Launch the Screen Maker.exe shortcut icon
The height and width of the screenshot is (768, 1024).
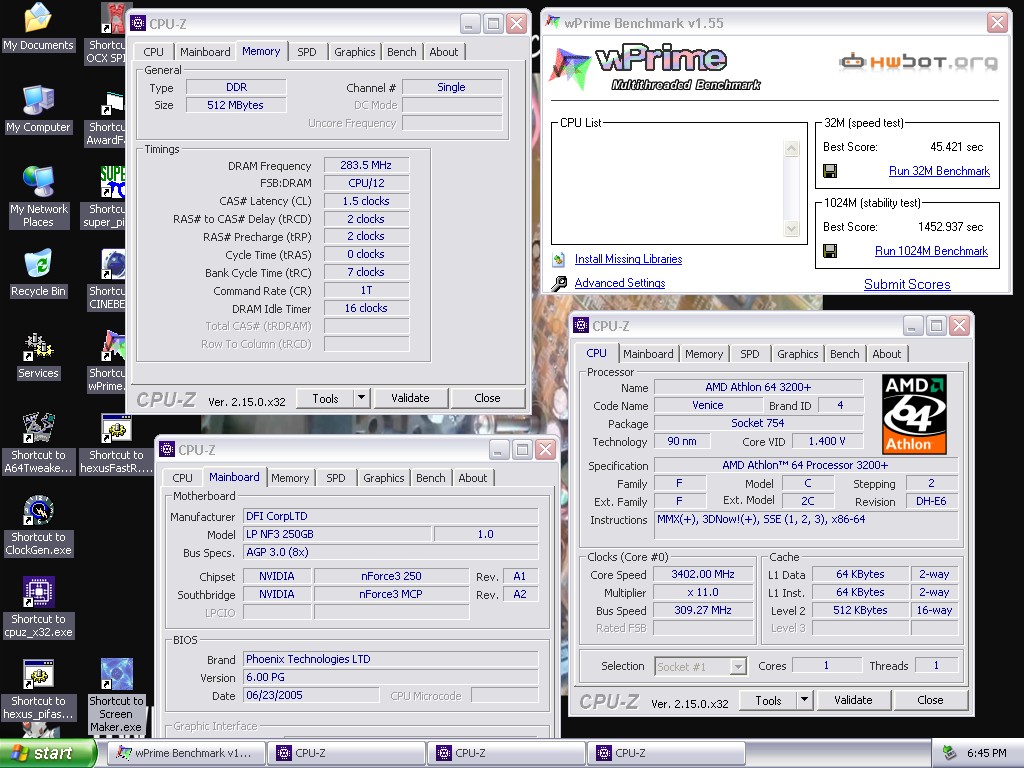[116, 675]
